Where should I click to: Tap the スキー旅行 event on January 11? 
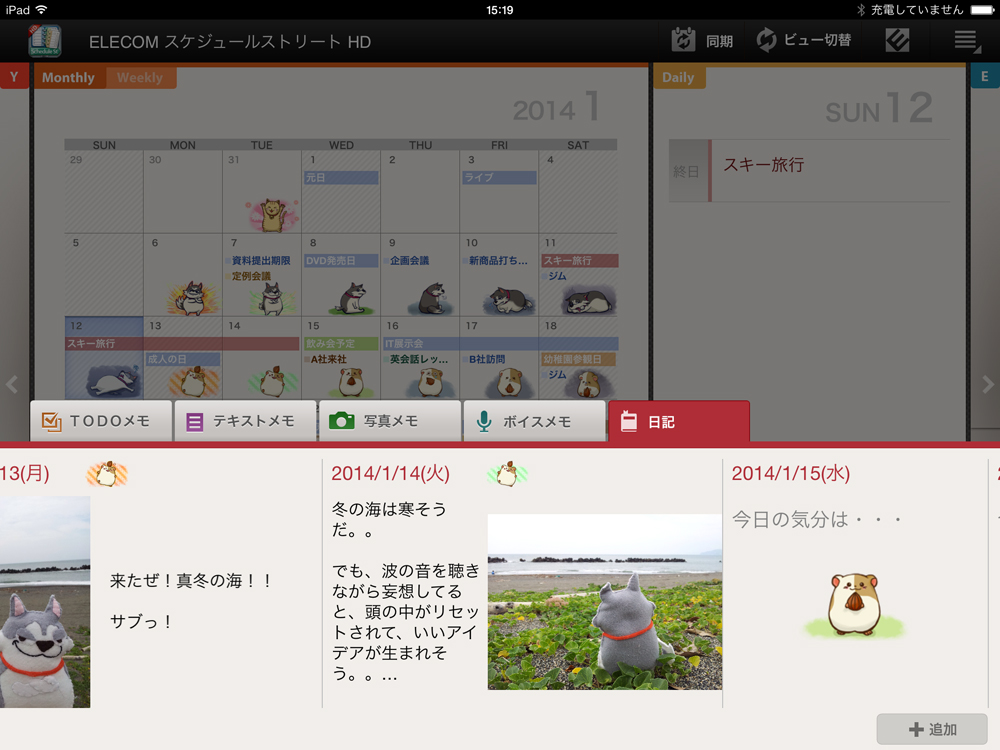pos(579,261)
